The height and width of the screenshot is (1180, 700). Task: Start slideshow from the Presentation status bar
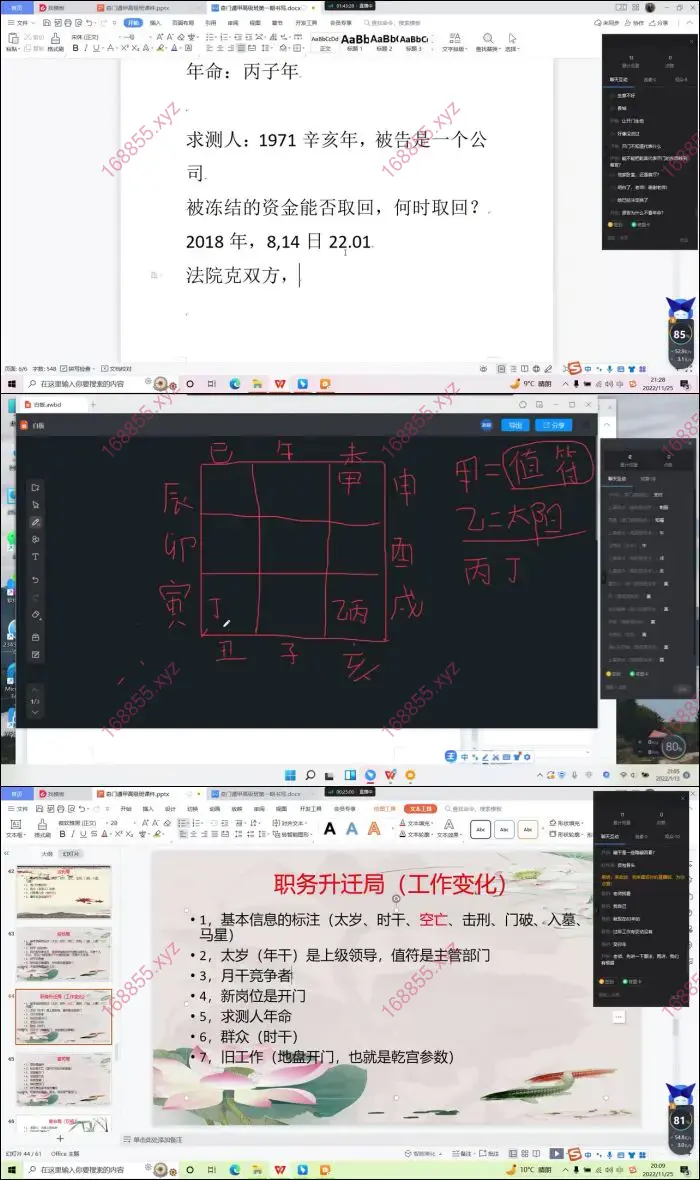pos(556,1153)
